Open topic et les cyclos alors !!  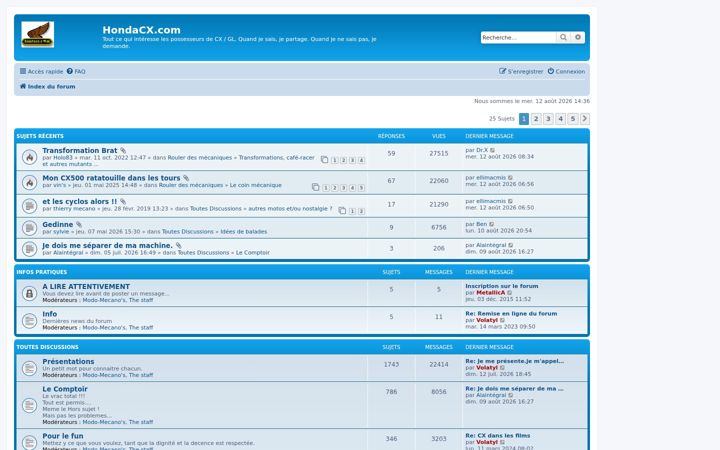click(x=79, y=202)
